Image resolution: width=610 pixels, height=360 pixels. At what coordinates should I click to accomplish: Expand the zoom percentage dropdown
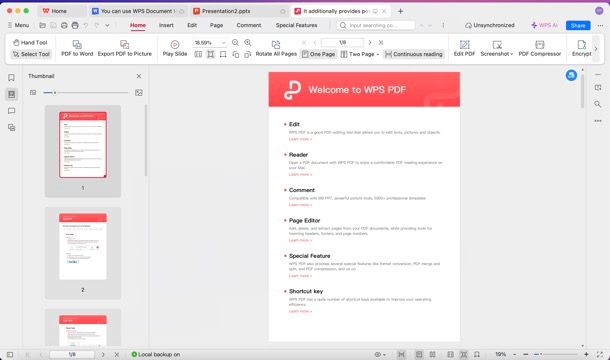tap(224, 42)
